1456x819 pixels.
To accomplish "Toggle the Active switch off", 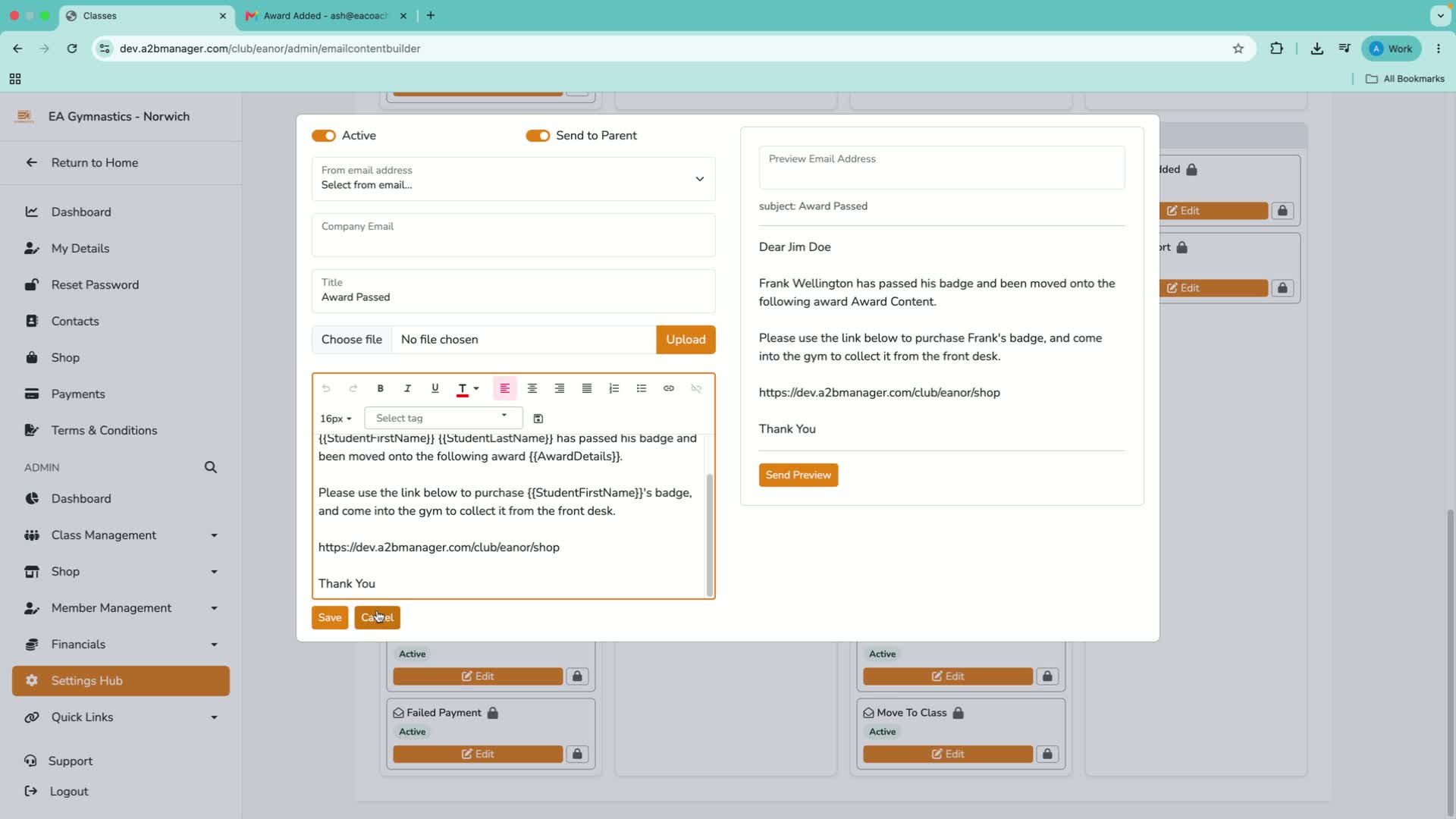I will tap(324, 136).
